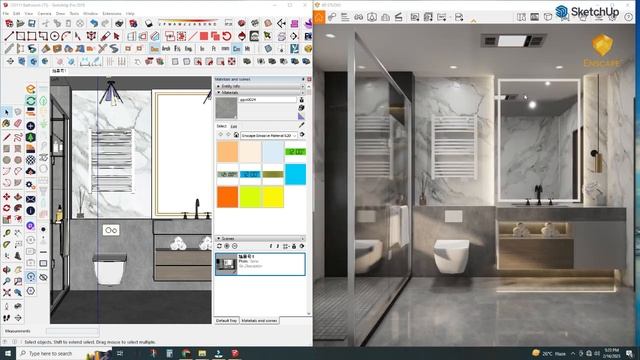Pick the Select arrow tool in left toolbar

tap(7, 112)
